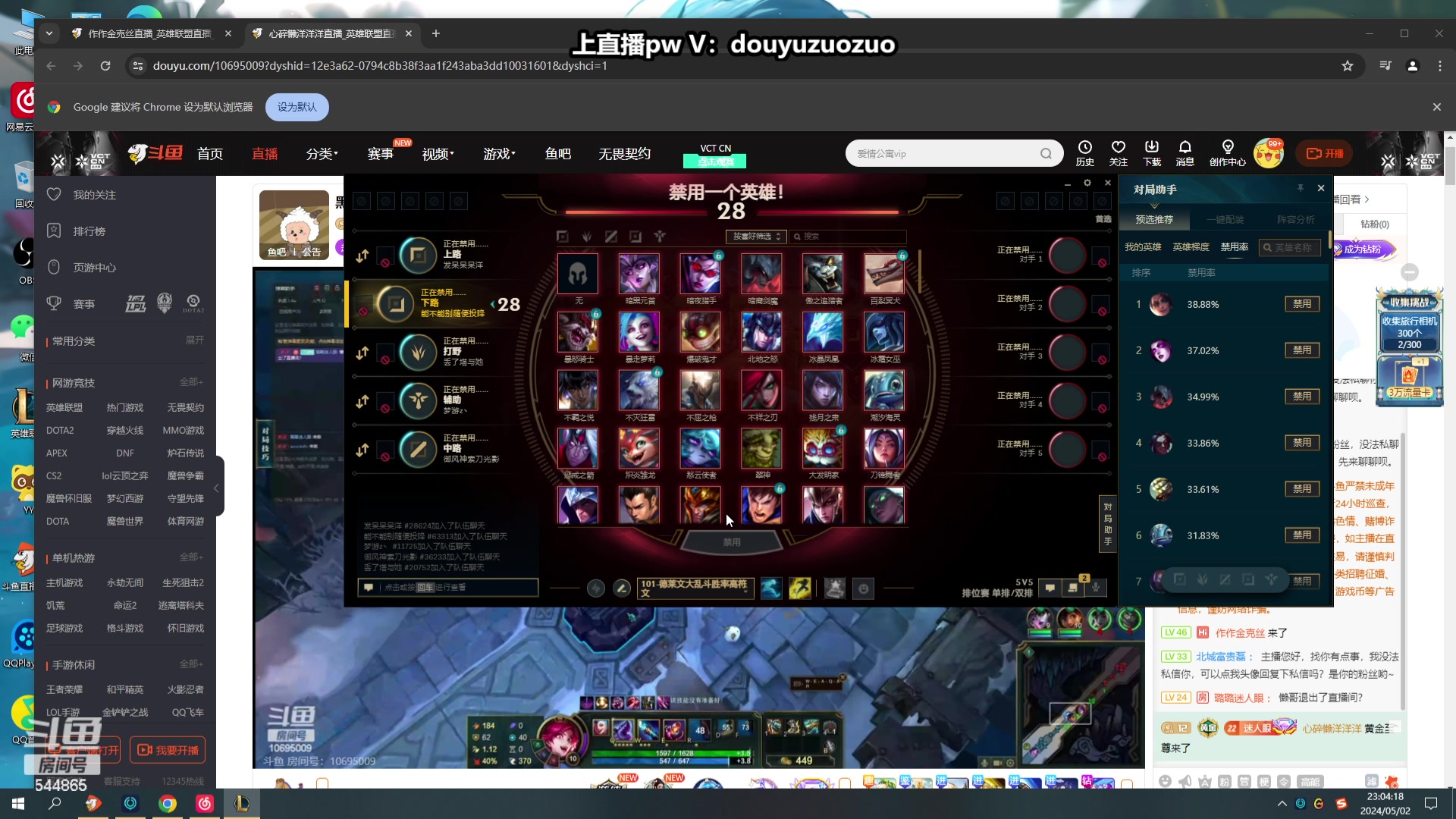Image resolution: width=1456 pixels, height=819 pixels.
Task: Click 禁用 button for 37.02% champion
Action: pos(1302,350)
